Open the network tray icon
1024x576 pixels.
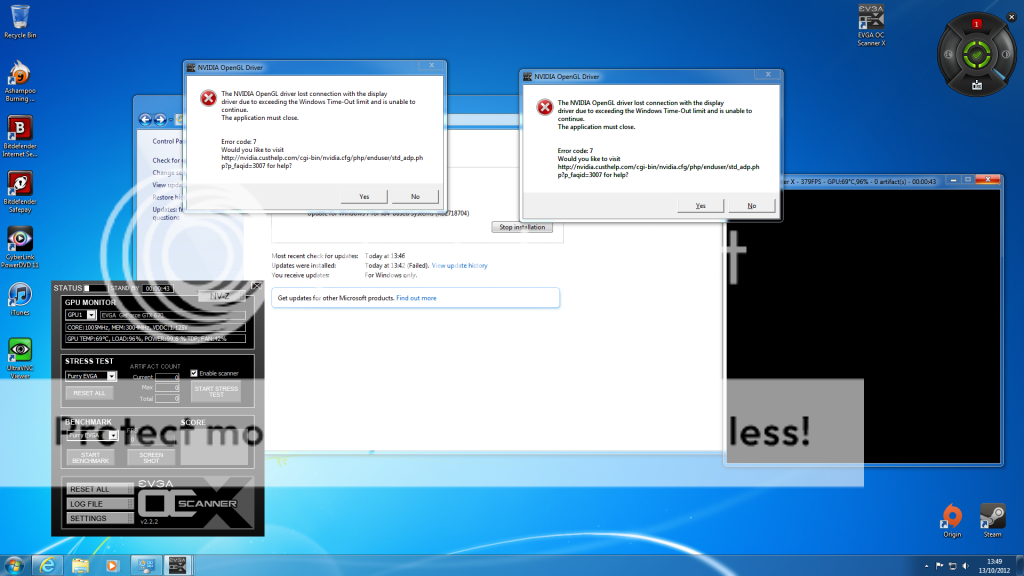tap(952, 566)
